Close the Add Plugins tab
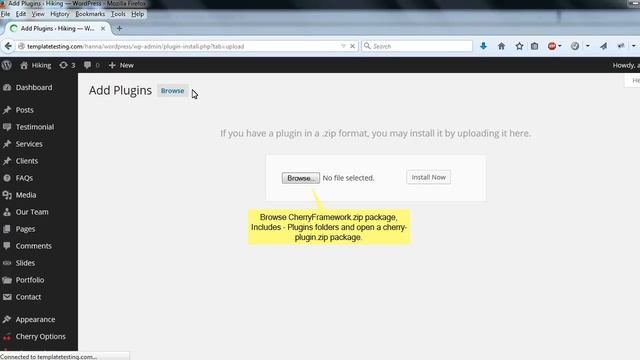The height and width of the screenshot is (360, 640). 103,29
